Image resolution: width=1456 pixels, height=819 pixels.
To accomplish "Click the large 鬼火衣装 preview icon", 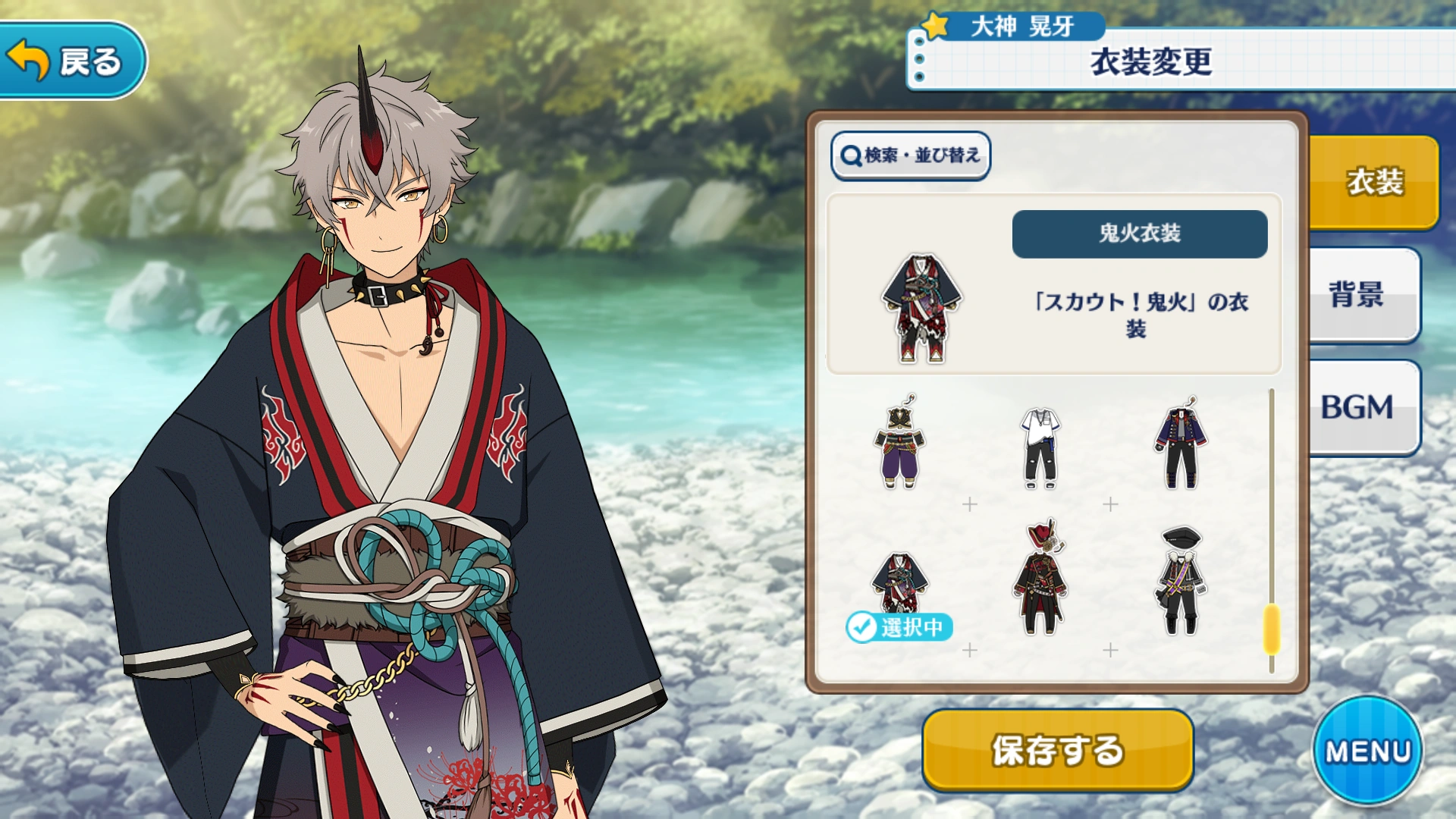I will coord(921,309).
